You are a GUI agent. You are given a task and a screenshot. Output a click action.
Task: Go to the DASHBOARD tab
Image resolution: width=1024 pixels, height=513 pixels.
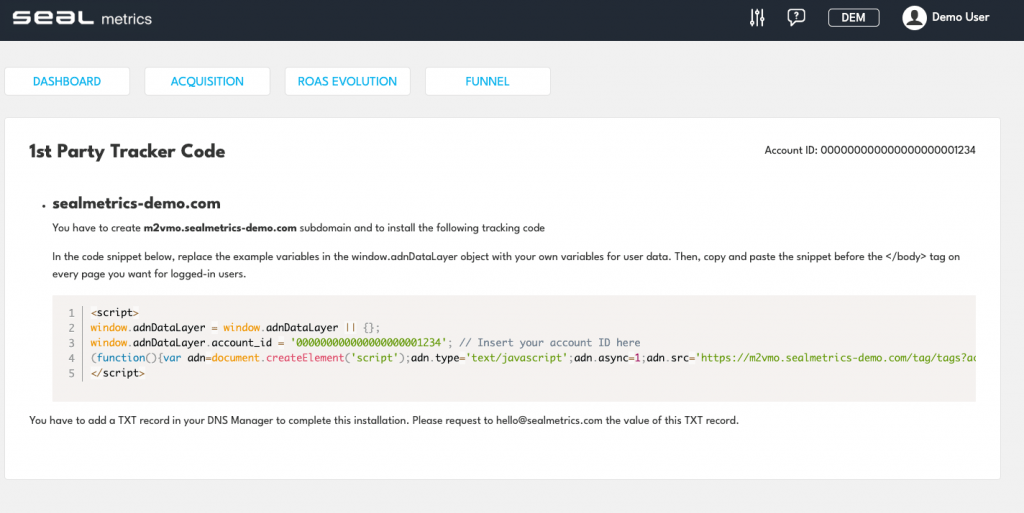(x=67, y=82)
